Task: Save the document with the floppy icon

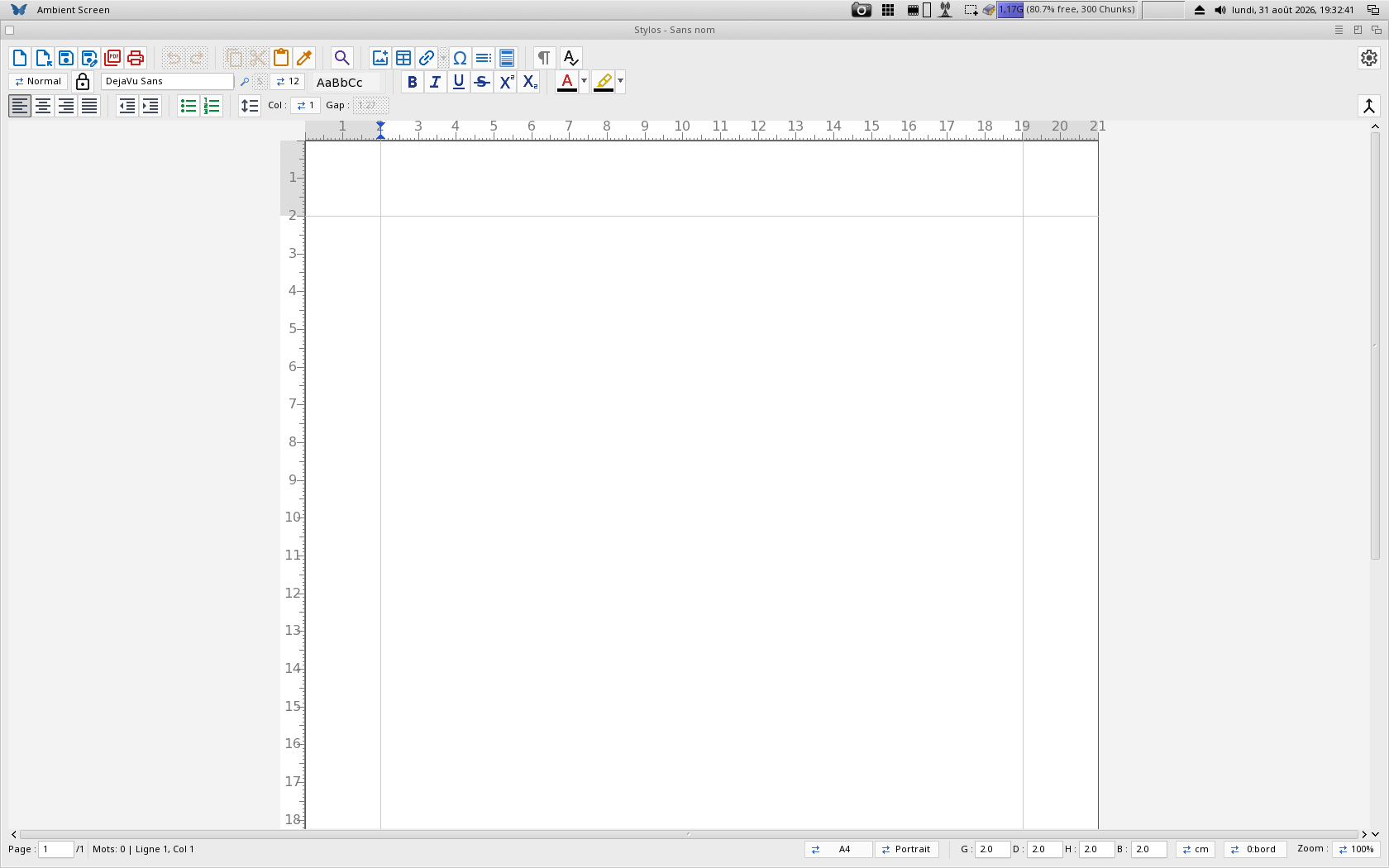Action: point(66,58)
